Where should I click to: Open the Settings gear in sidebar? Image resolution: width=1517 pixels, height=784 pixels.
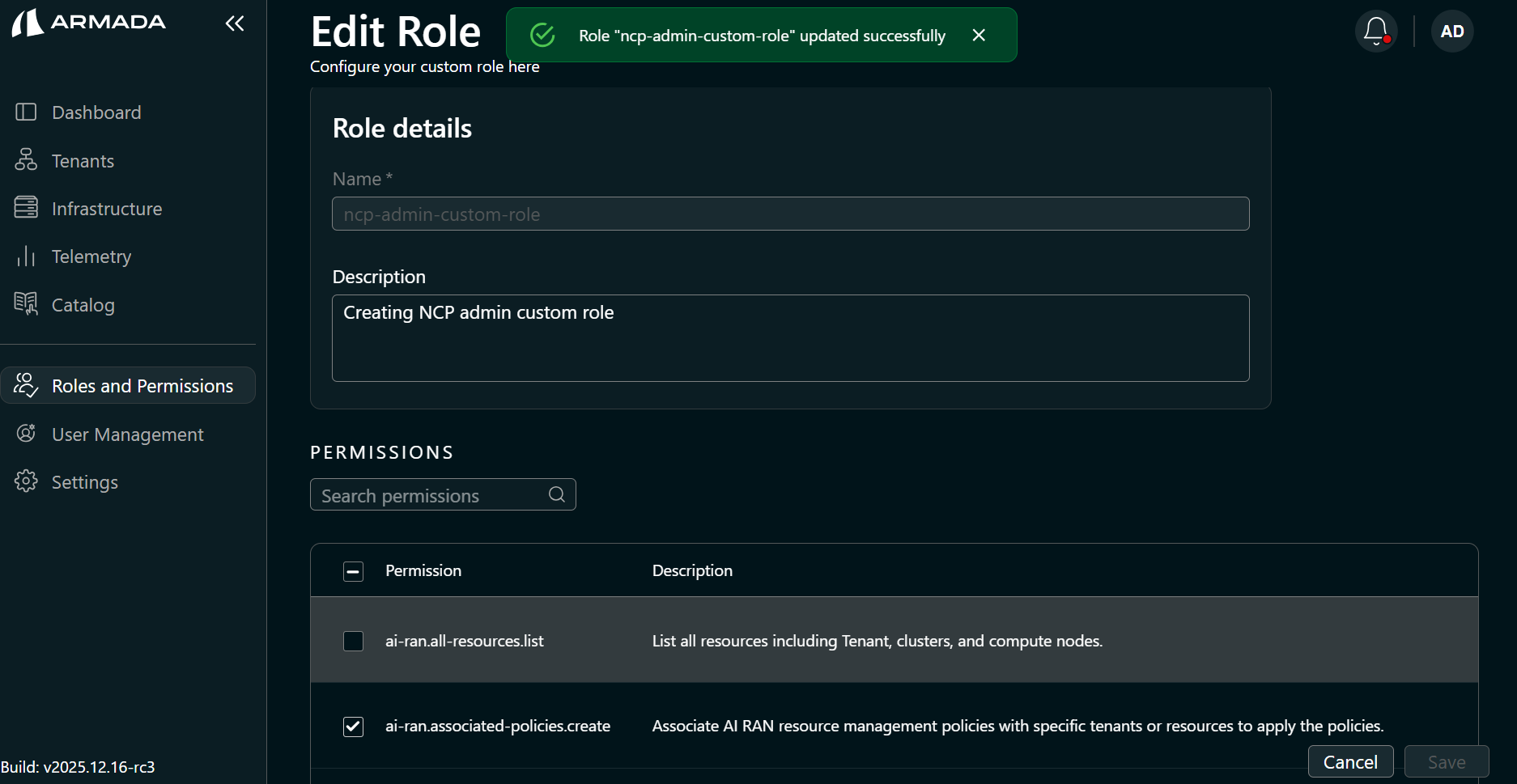click(x=26, y=481)
